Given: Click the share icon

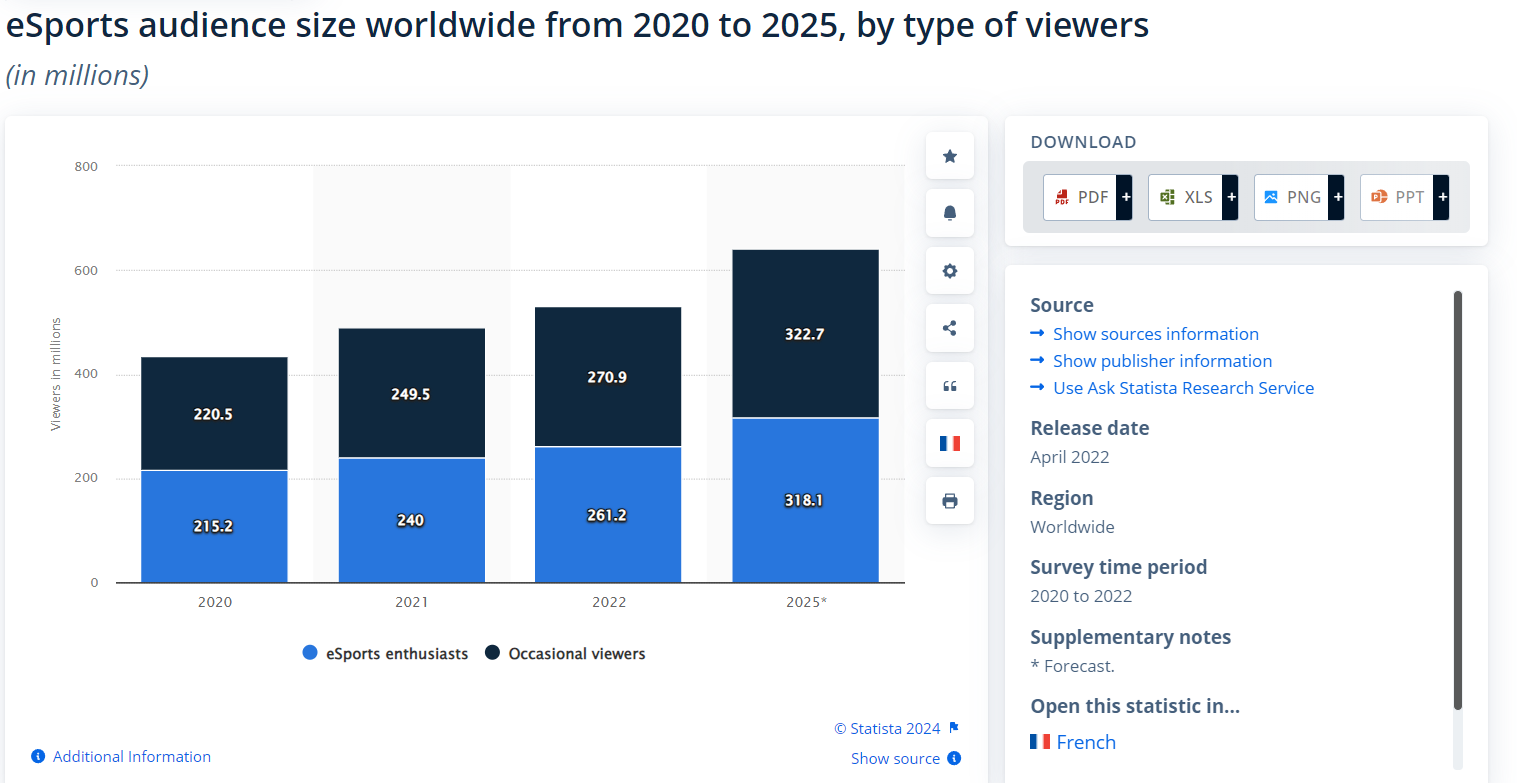Looking at the screenshot, I should tap(950, 328).
